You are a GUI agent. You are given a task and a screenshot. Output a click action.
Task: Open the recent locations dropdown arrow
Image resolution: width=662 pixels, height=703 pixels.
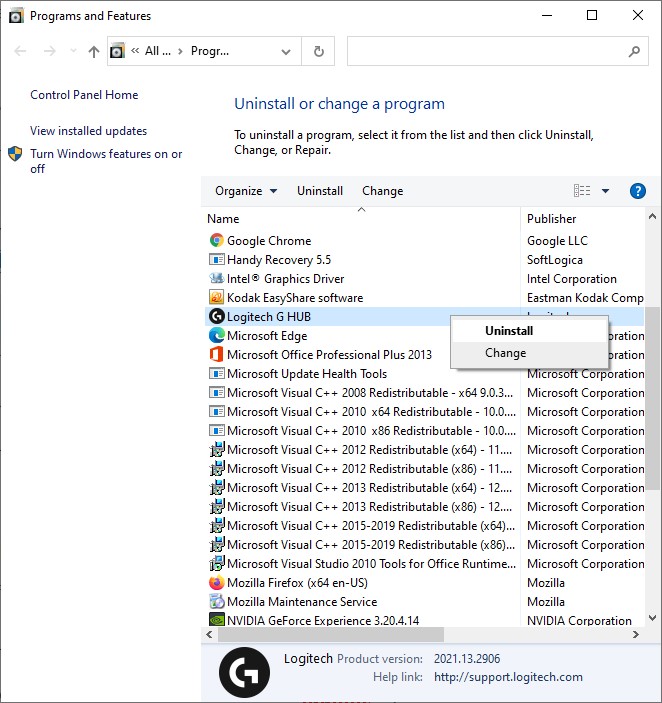(x=73, y=51)
